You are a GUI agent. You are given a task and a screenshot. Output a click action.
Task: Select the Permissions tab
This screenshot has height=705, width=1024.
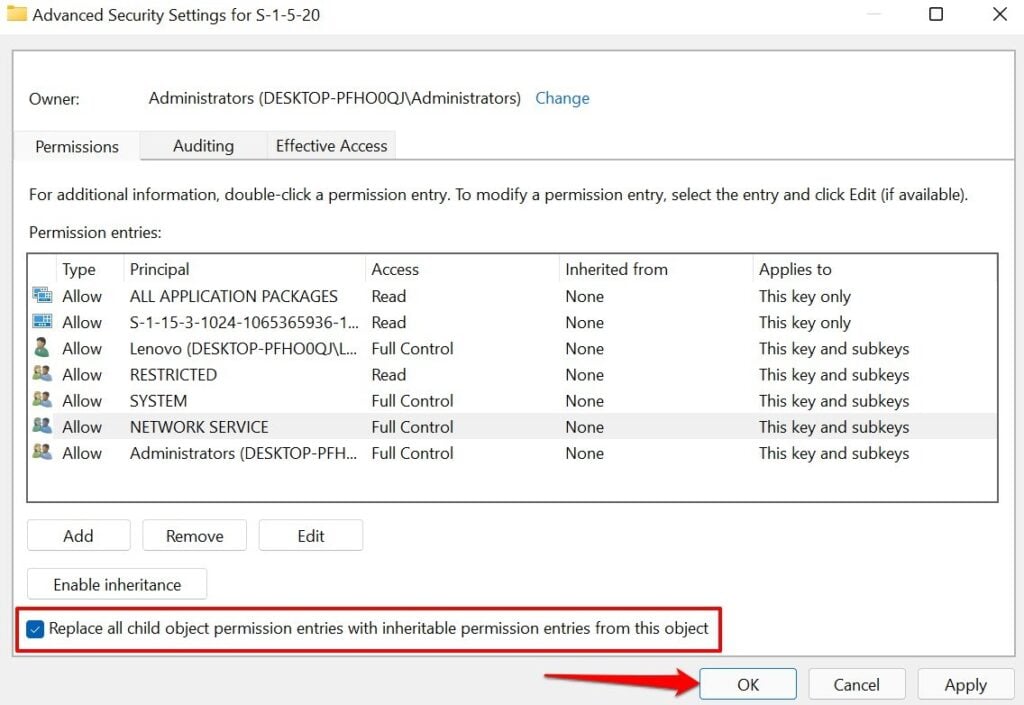pyautogui.click(x=77, y=146)
